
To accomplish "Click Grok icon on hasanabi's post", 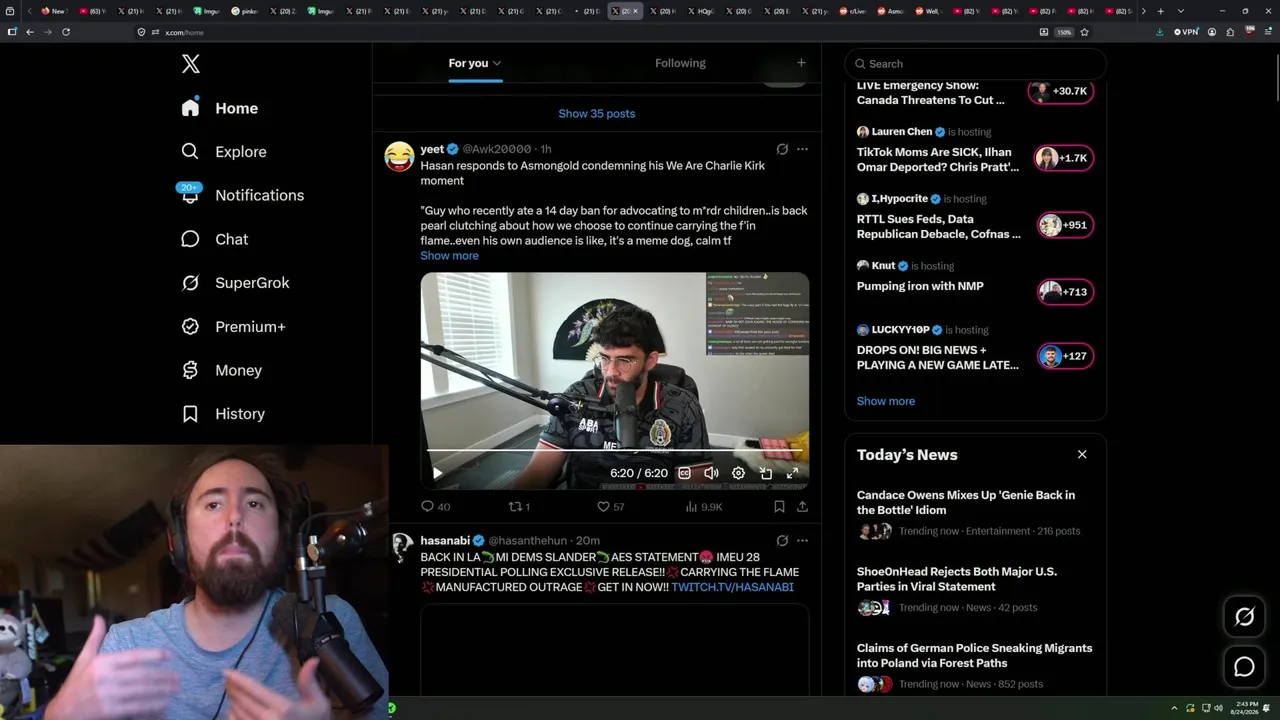I will coord(782,541).
